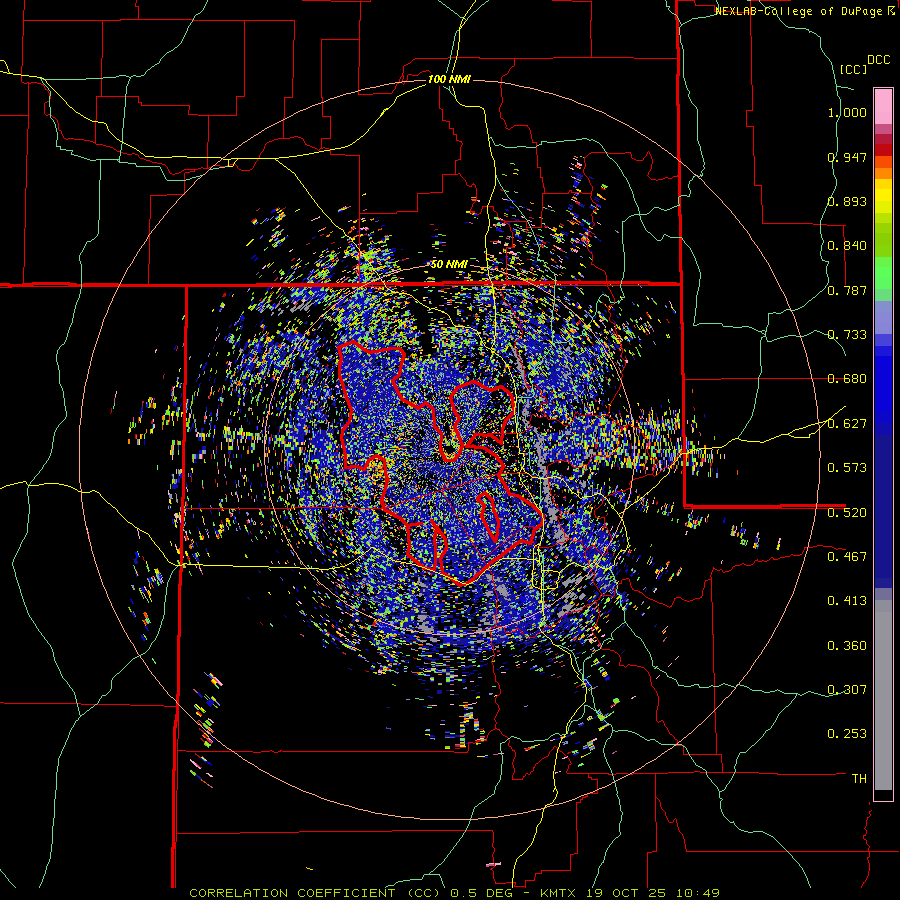
Task: Click the pink top segment of the color bar
Action: [x=883, y=106]
